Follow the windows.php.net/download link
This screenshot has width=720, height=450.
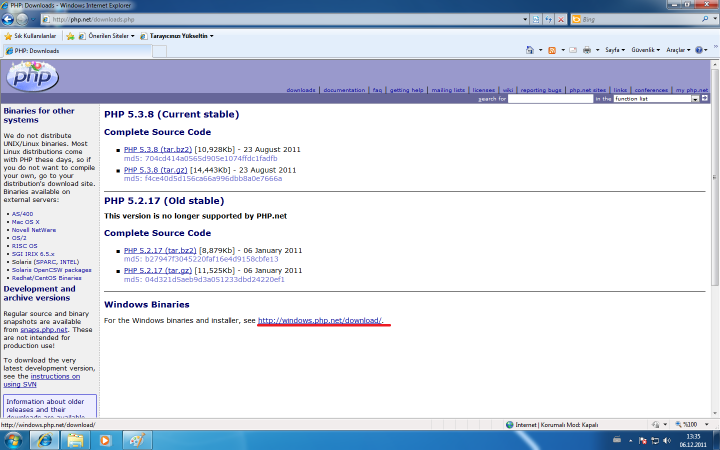coord(320,321)
